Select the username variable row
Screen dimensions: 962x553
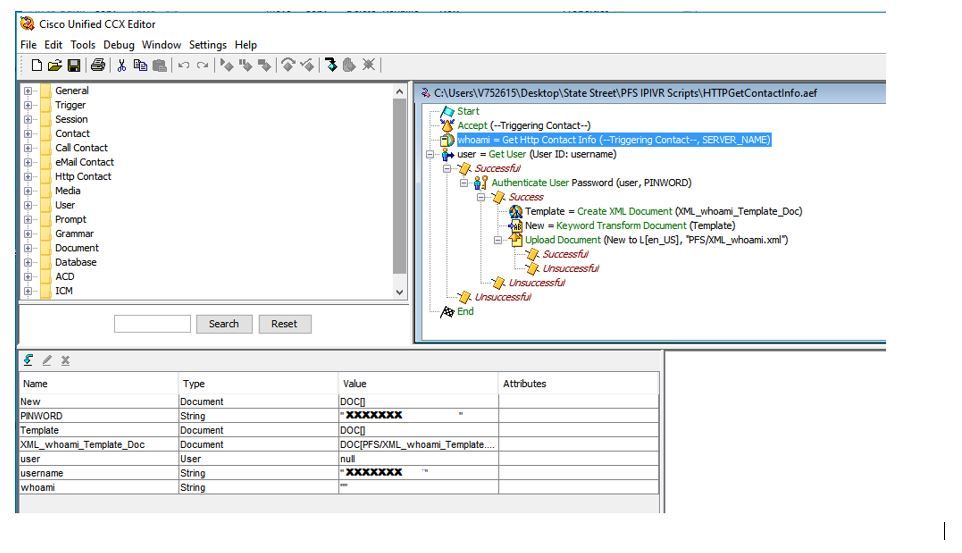point(339,473)
